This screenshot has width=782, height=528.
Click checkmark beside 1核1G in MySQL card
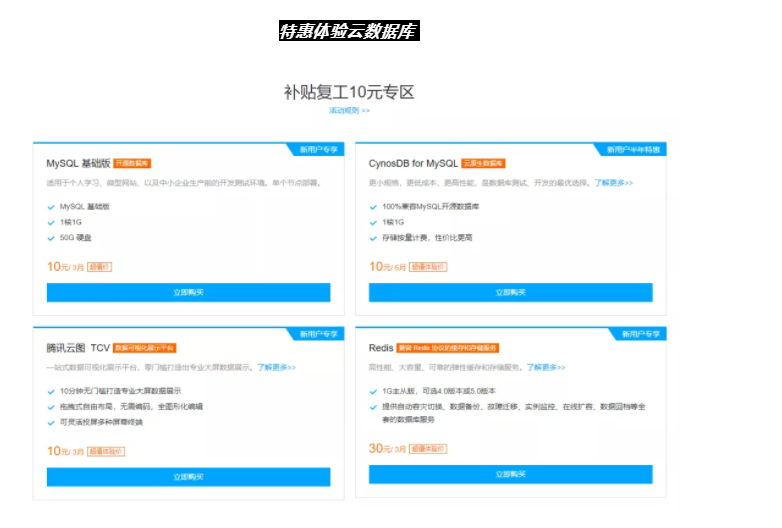pyautogui.click(x=51, y=223)
